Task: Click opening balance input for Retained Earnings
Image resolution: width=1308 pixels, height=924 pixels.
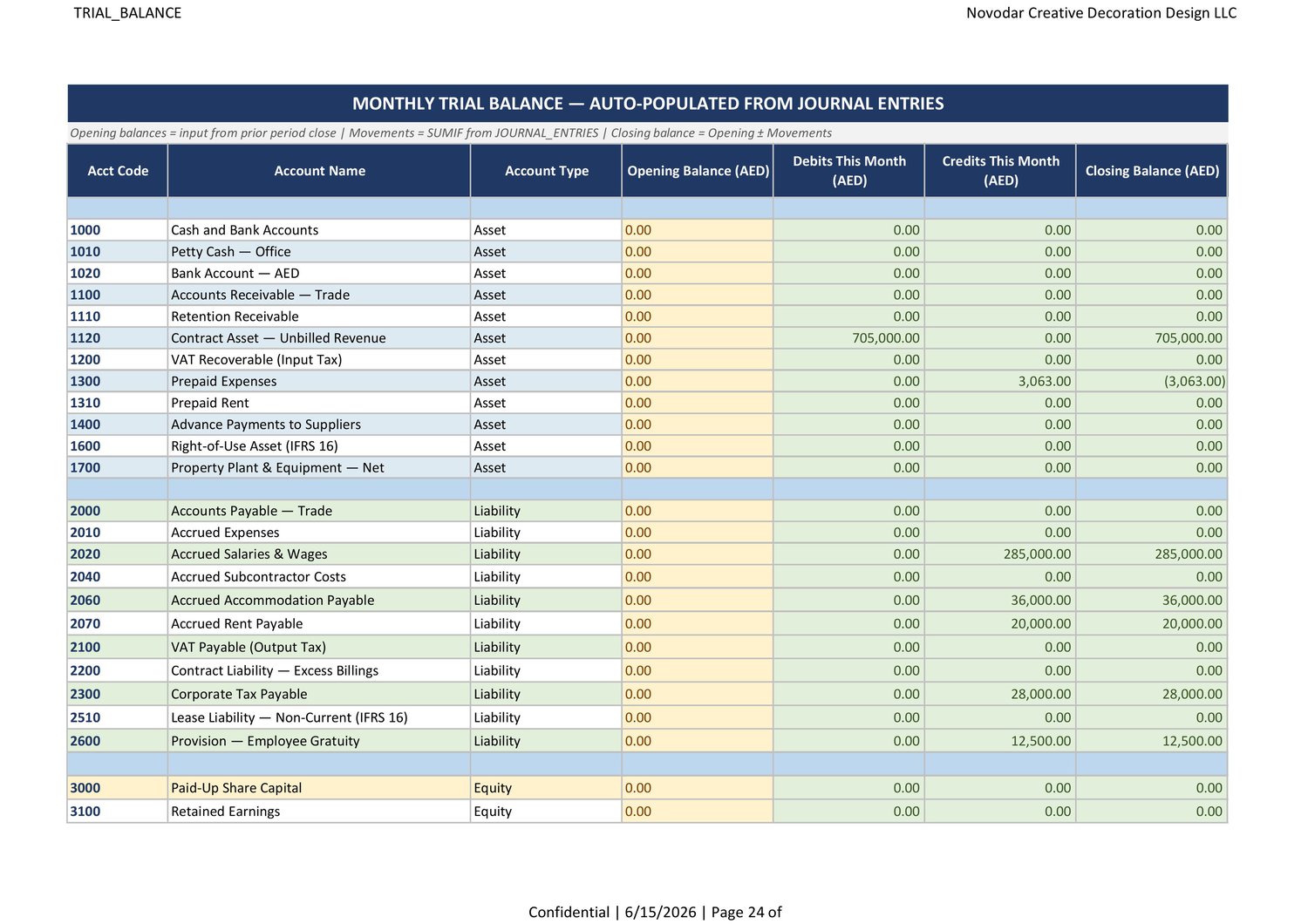Action: tap(698, 812)
